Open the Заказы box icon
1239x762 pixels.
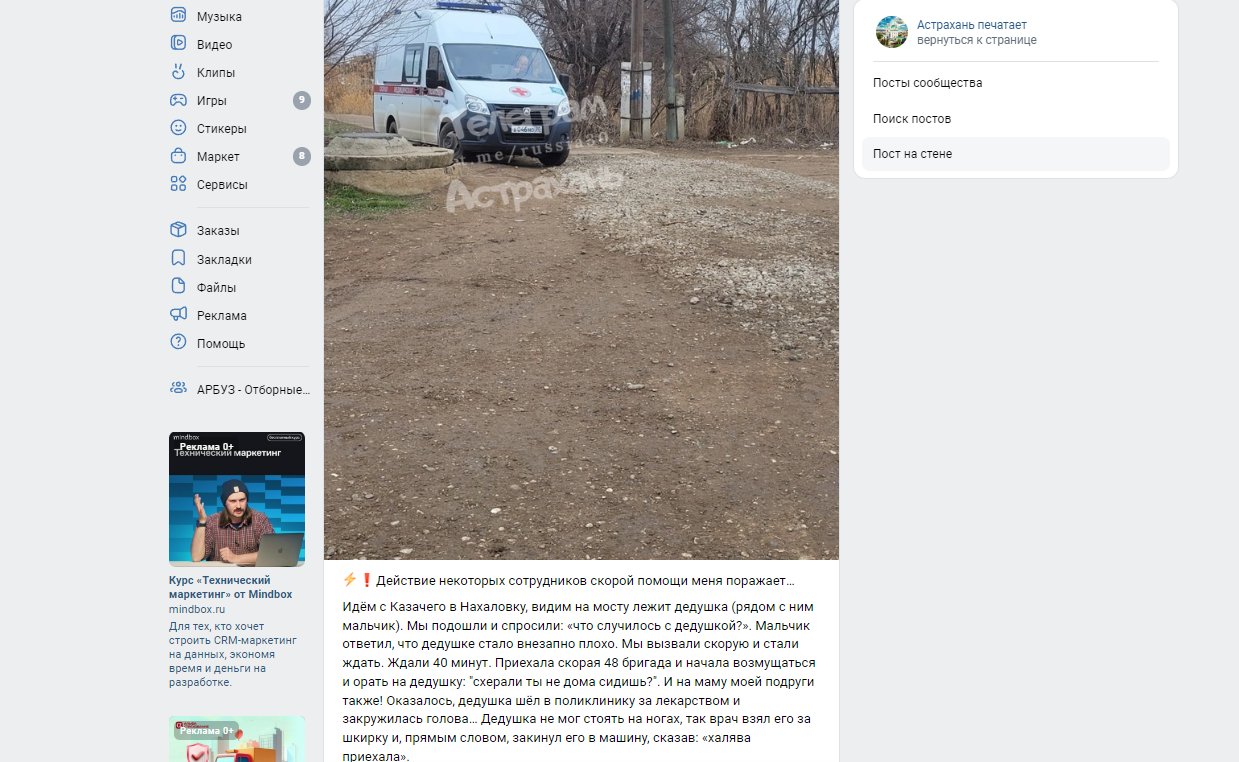(x=178, y=230)
